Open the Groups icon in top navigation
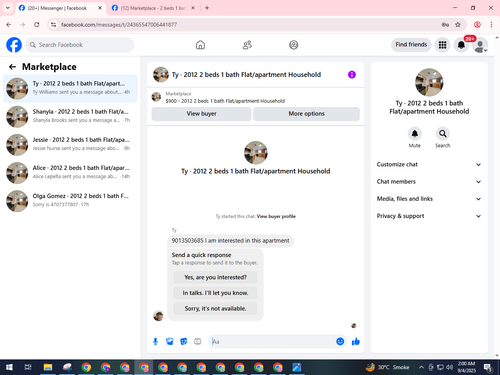This screenshot has height=375, width=500. click(x=293, y=45)
